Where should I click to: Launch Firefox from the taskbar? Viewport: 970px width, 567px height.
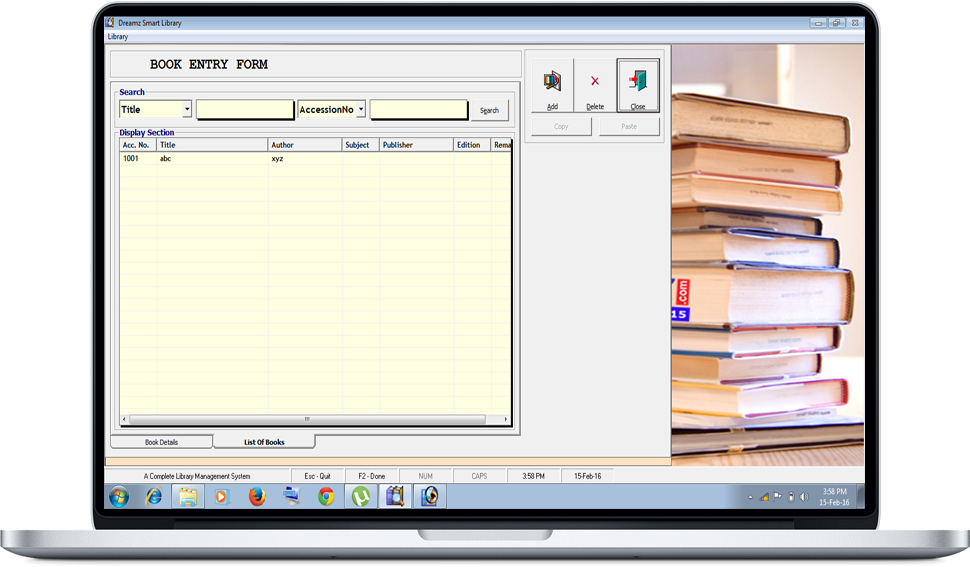point(257,497)
